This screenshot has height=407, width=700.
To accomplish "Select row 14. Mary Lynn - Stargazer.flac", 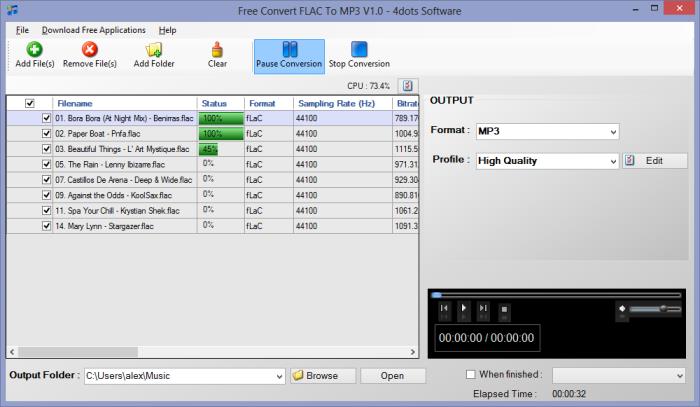I will (x=213, y=226).
